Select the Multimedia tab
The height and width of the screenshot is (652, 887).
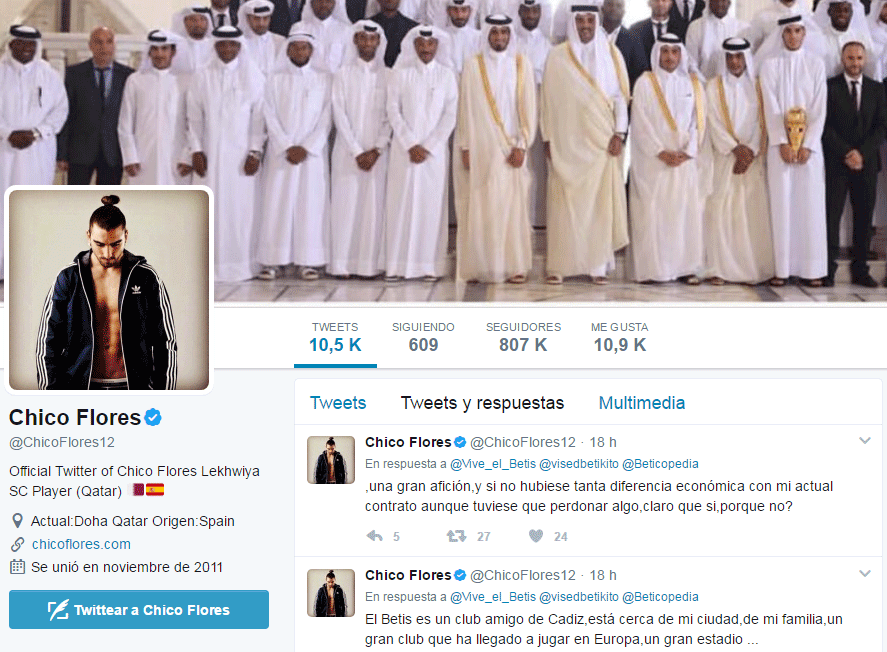[x=641, y=403]
